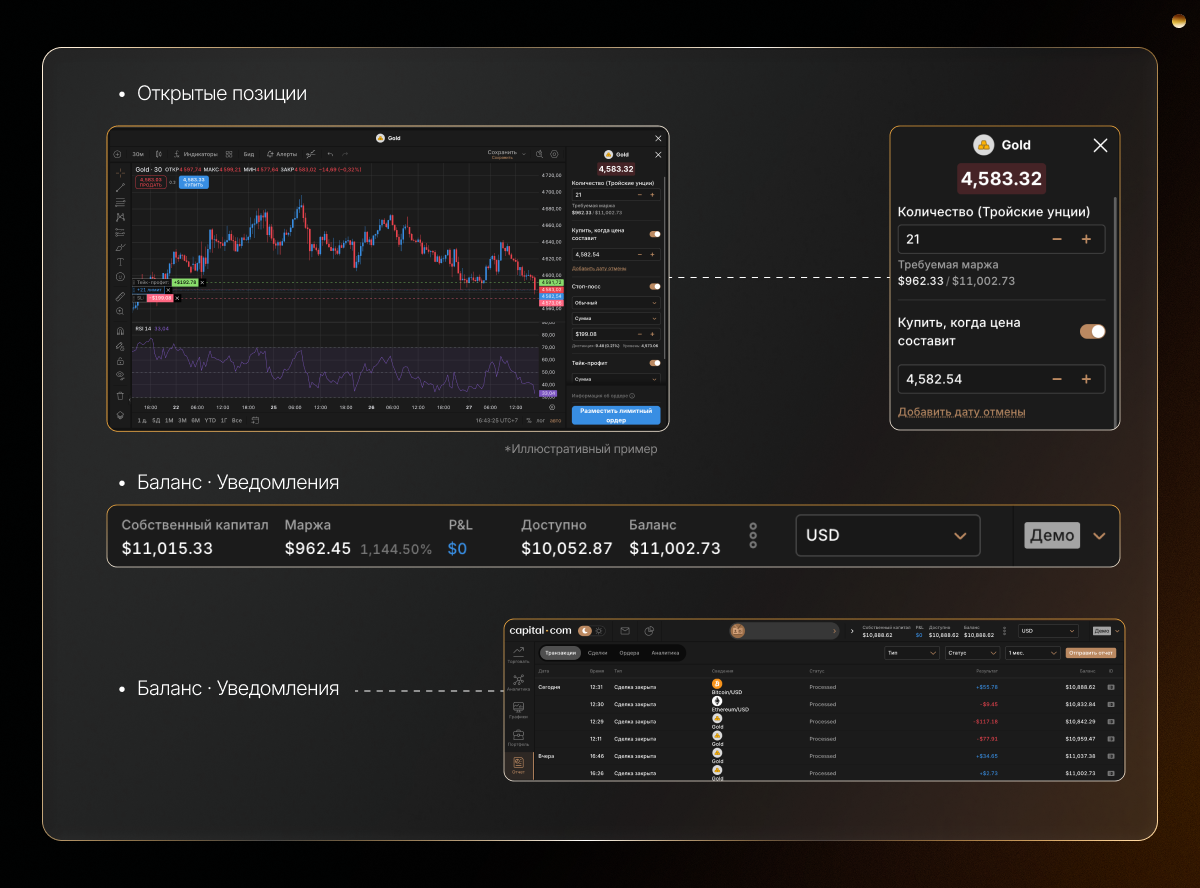Click the red ПРОДАТЬ price button on chart

click(x=150, y=182)
